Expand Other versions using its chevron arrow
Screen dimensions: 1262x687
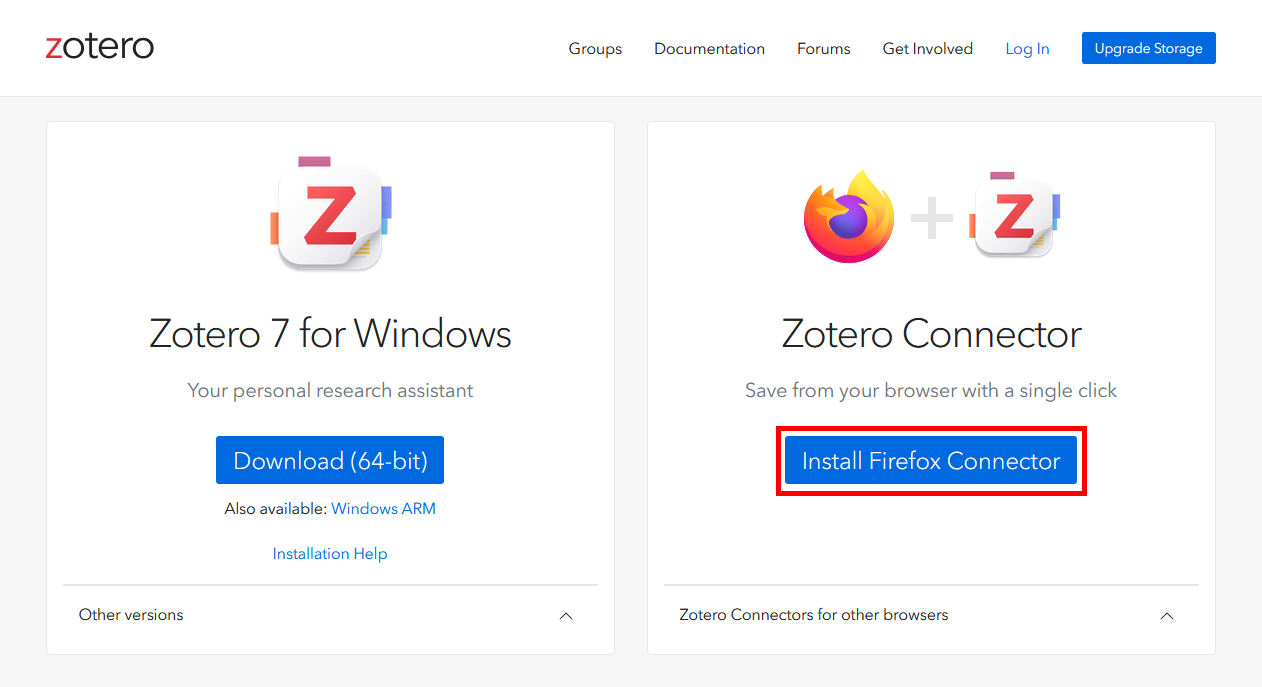566,616
